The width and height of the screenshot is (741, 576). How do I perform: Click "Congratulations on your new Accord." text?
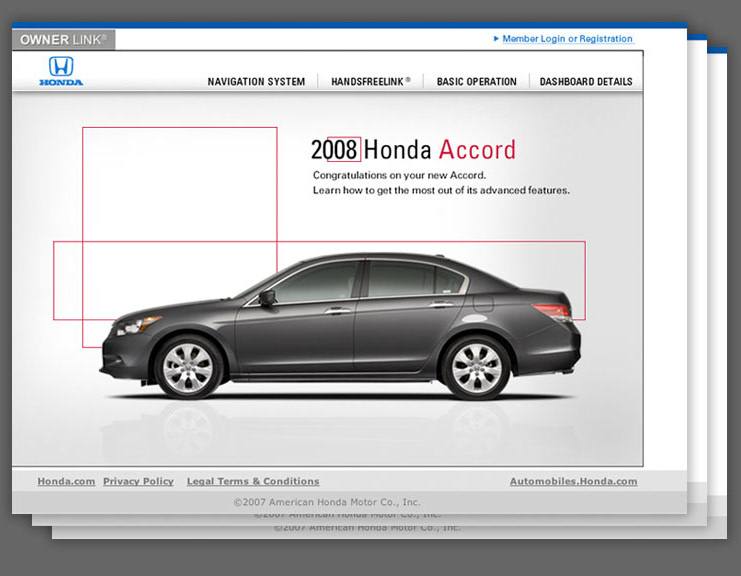[399, 175]
